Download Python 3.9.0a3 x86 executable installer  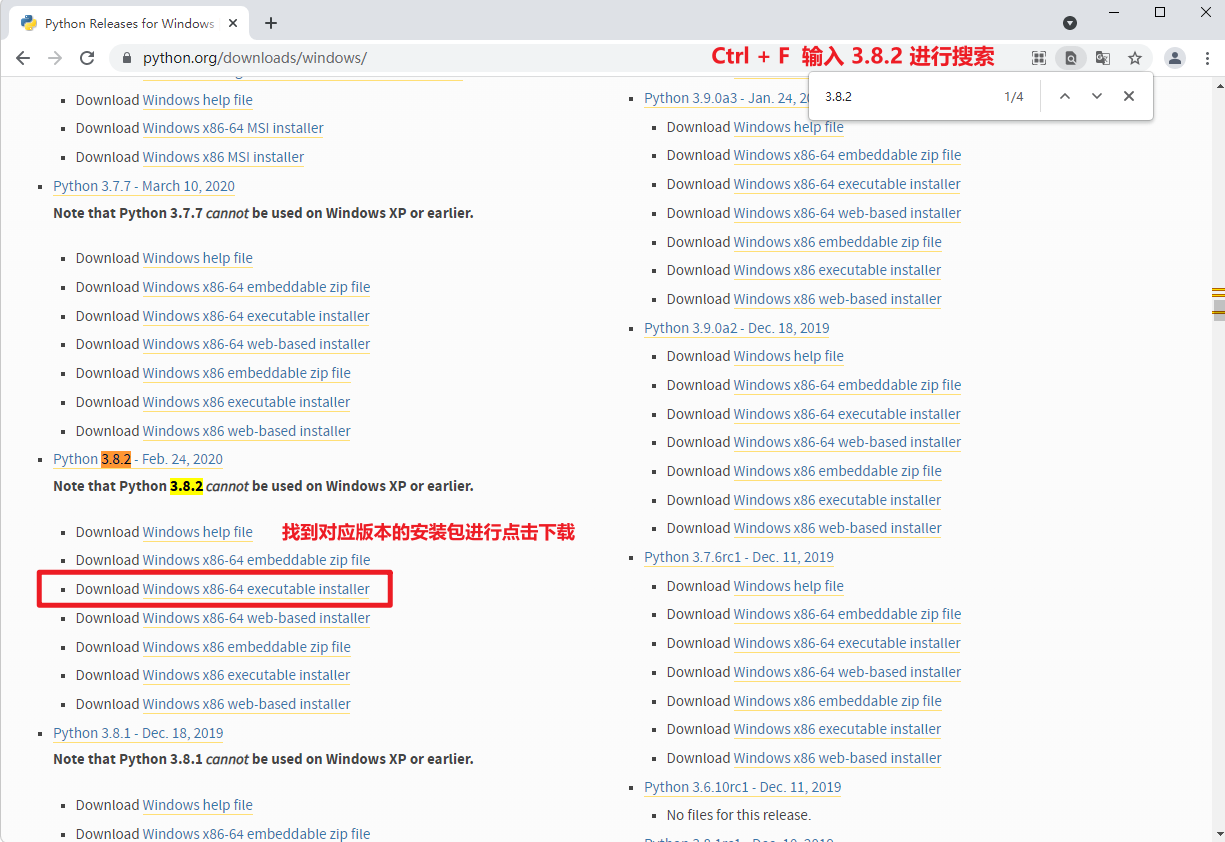click(837, 270)
